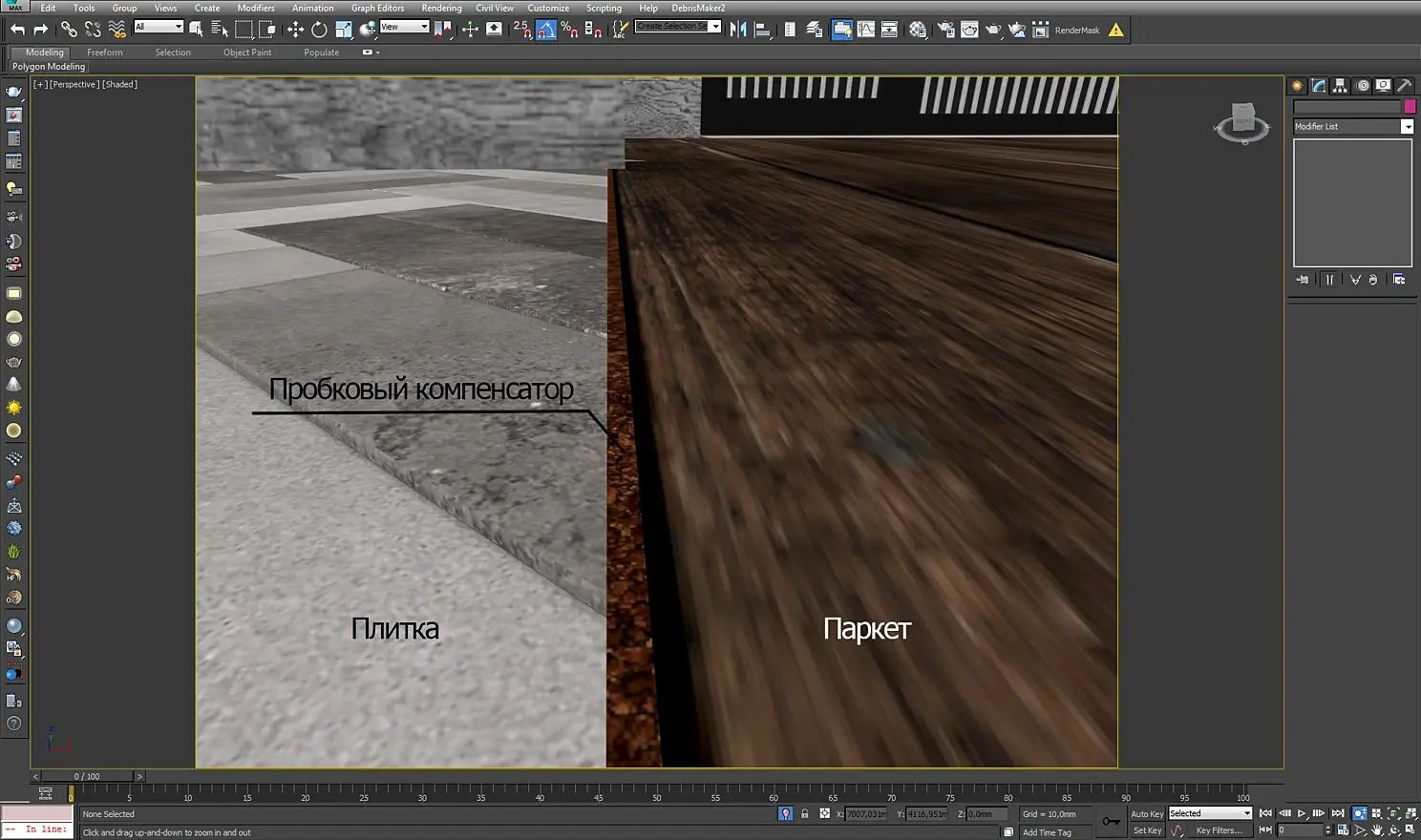Open the Material Editor icon
Screen dimensions: 1421x840
[x=918, y=30]
